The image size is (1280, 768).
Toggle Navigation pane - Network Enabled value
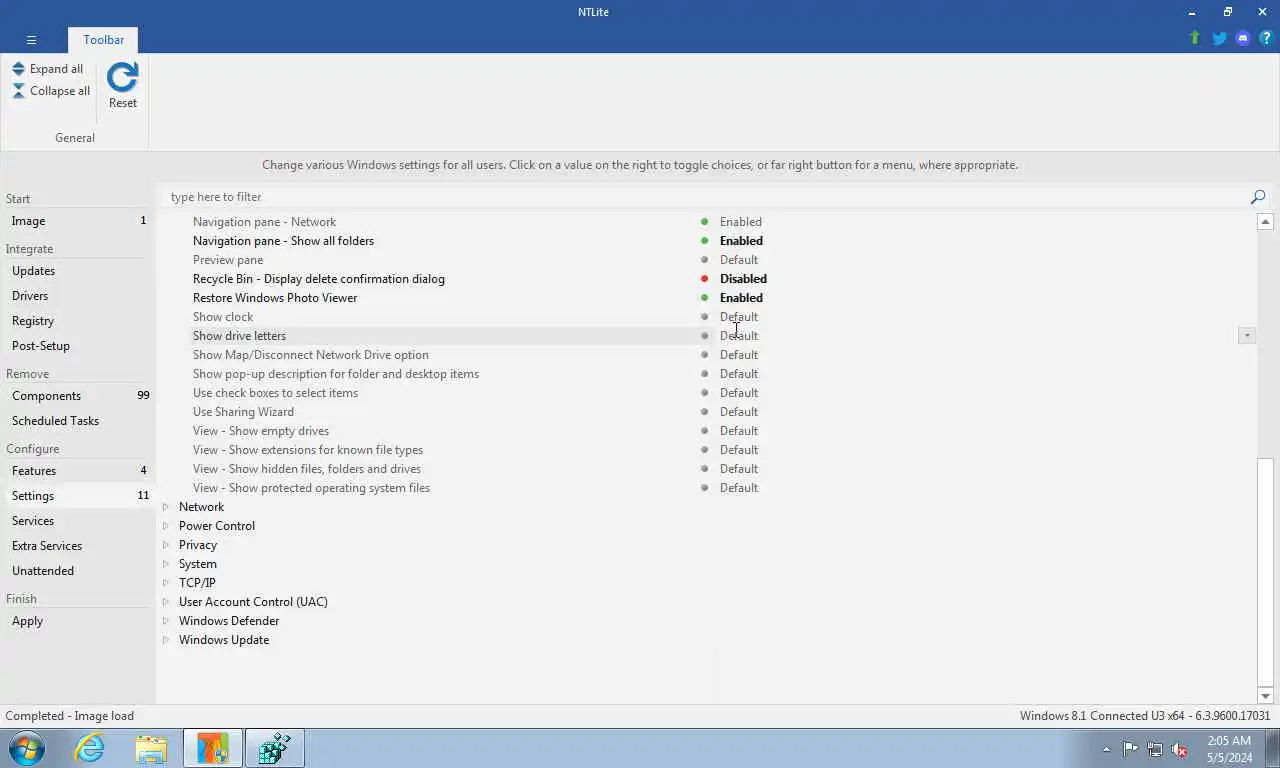coord(740,222)
